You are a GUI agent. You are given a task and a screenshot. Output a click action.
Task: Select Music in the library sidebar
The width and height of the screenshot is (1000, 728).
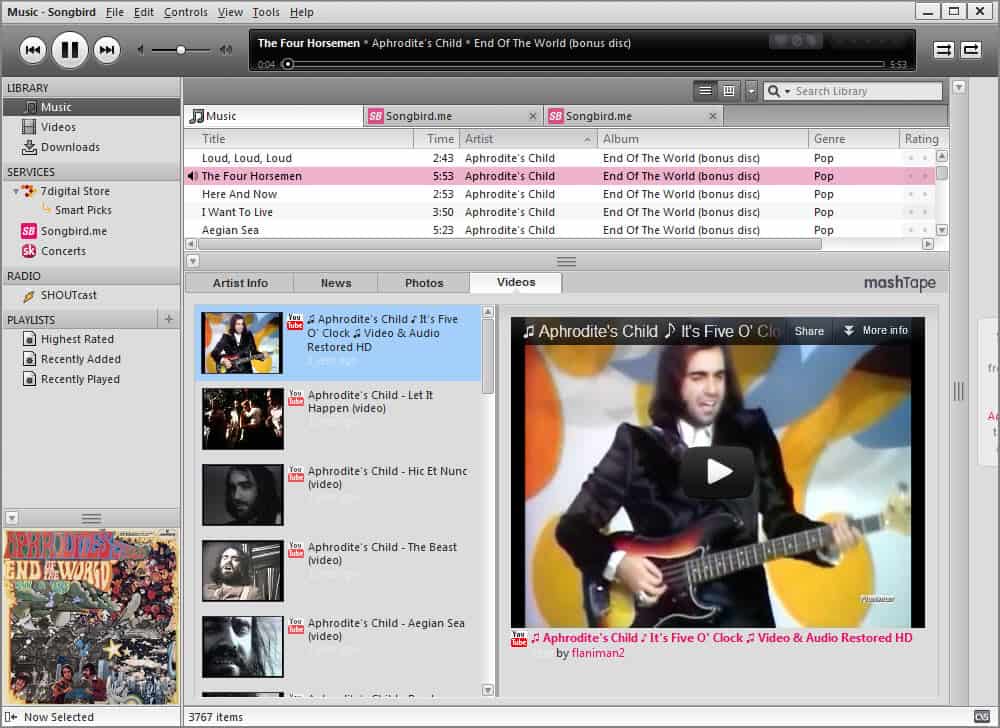click(x=91, y=107)
